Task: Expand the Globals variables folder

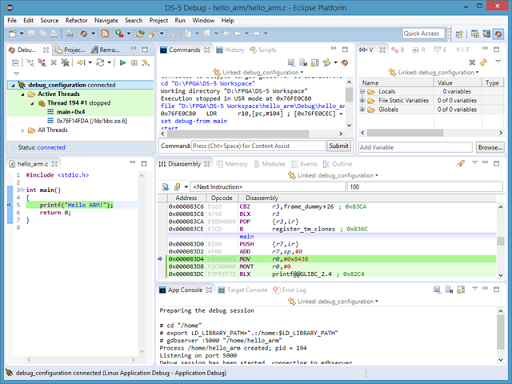Action: coord(362,110)
